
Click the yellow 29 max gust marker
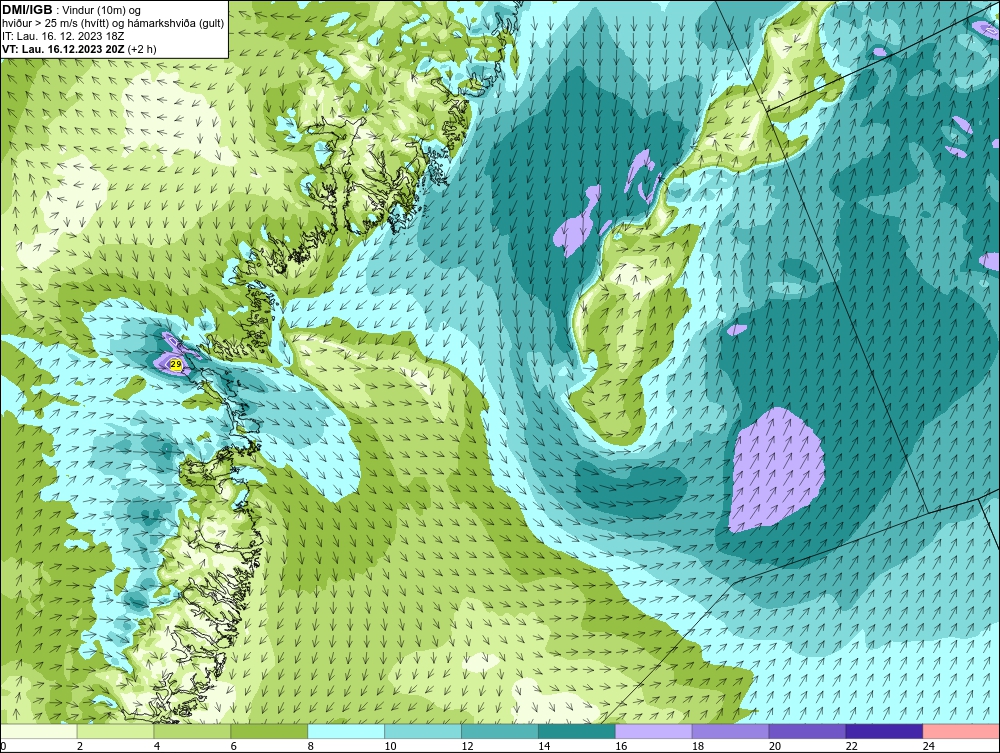coord(177,365)
